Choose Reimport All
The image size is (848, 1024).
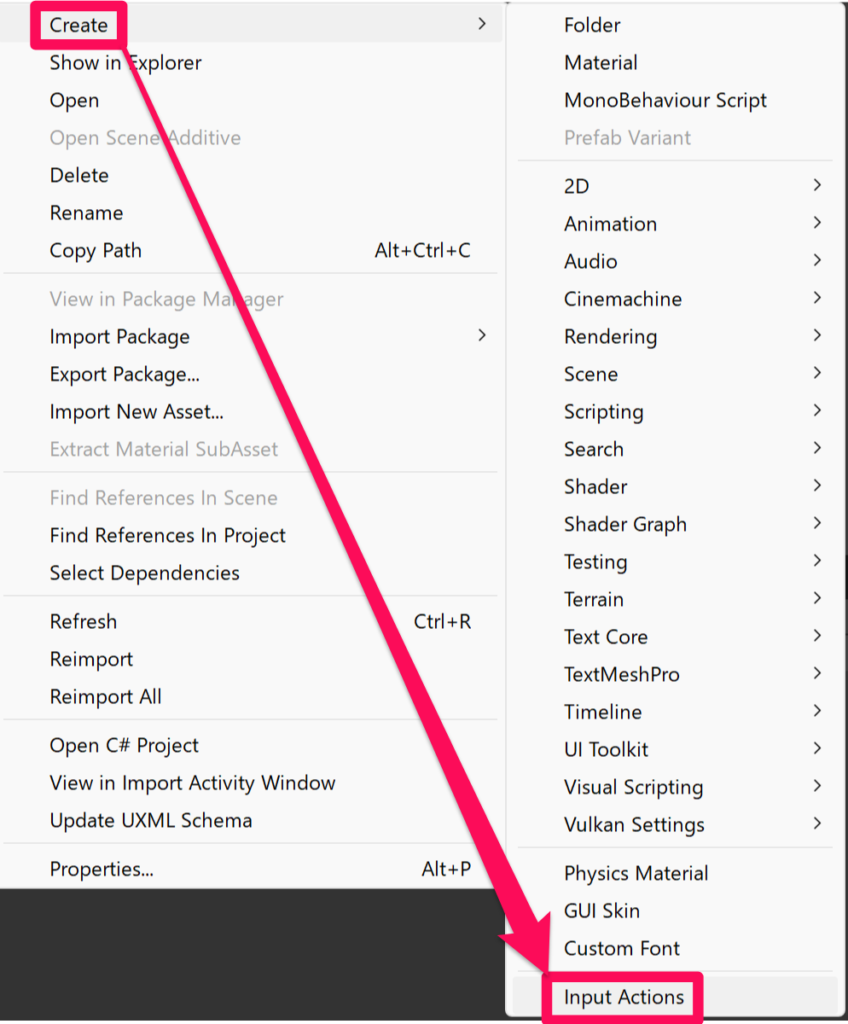click(105, 697)
